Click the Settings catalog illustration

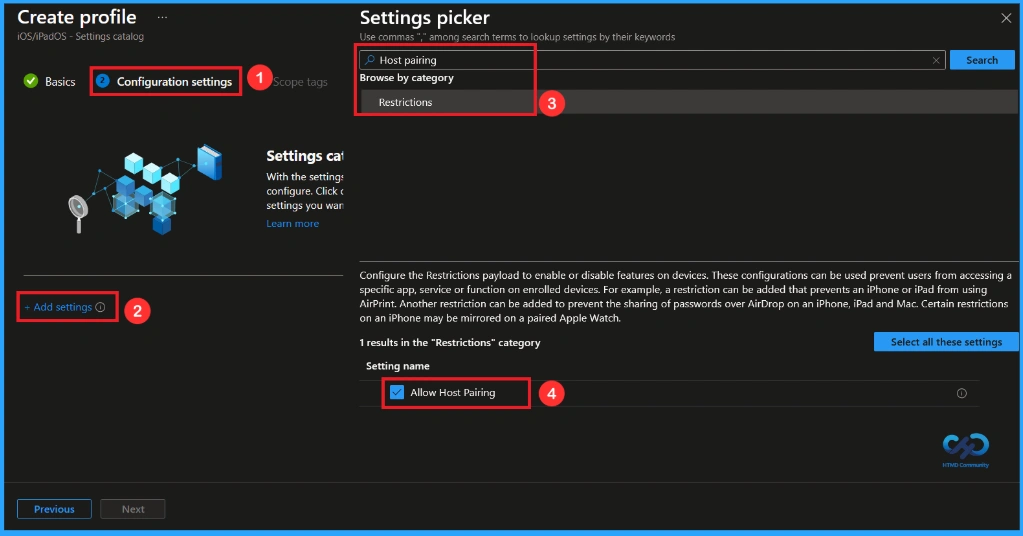pyautogui.click(x=145, y=189)
